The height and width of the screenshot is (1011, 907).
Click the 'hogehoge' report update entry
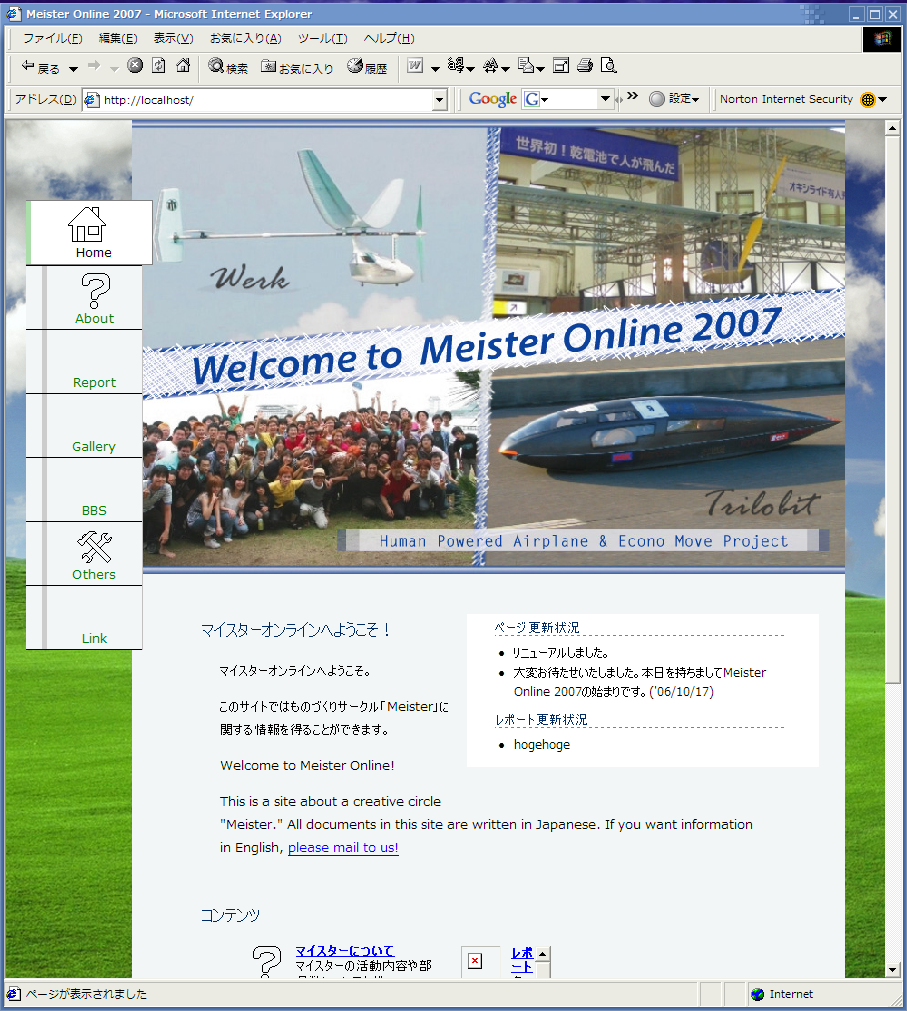click(541, 745)
